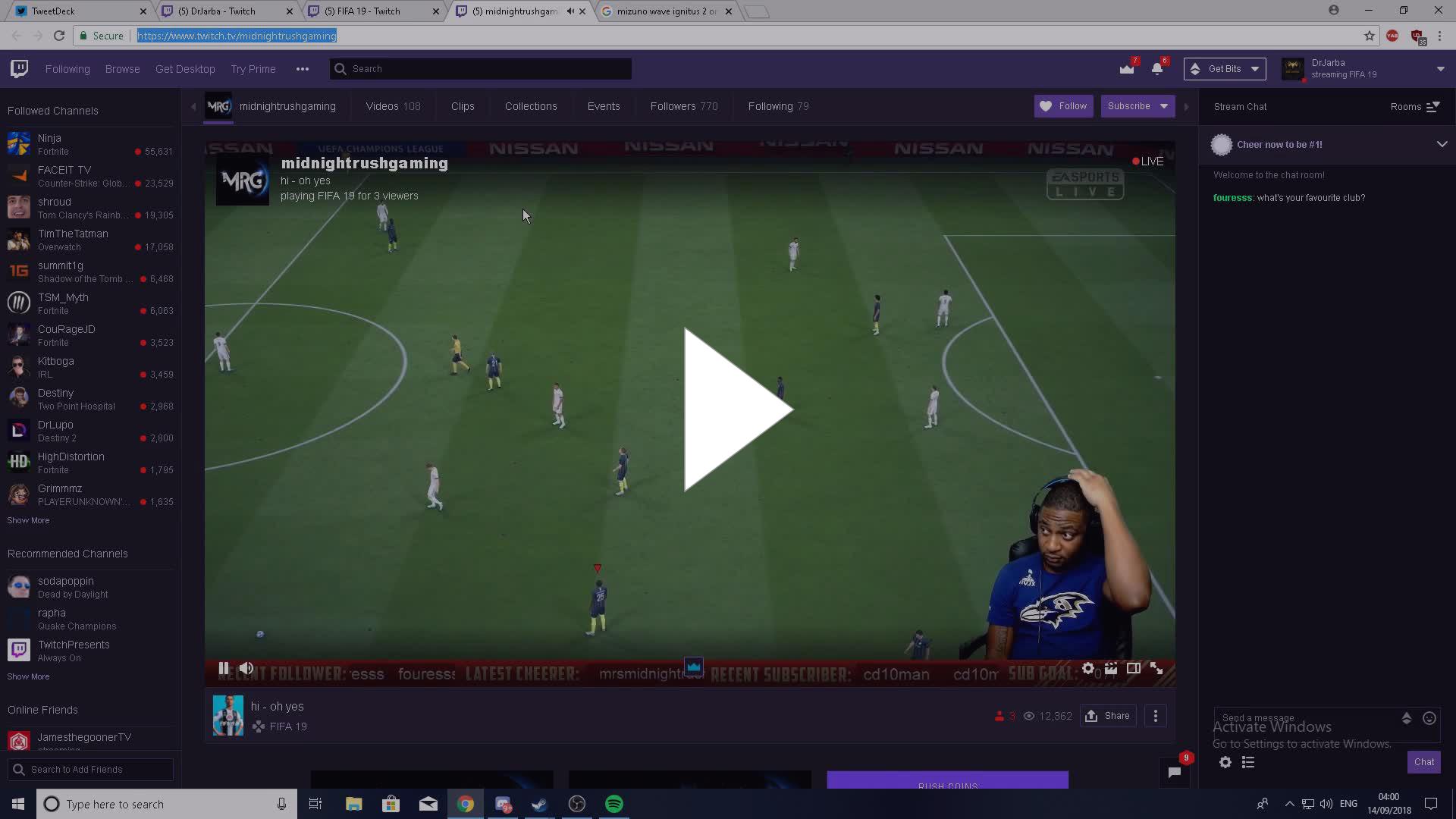Expand the Cheer now to be #1 panel
This screenshot has width=1456, height=819.
pos(1442,144)
